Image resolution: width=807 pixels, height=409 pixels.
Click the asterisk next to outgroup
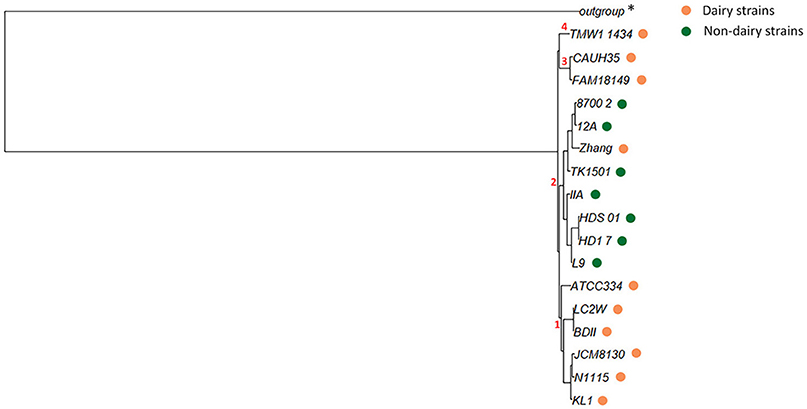[631, 10]
